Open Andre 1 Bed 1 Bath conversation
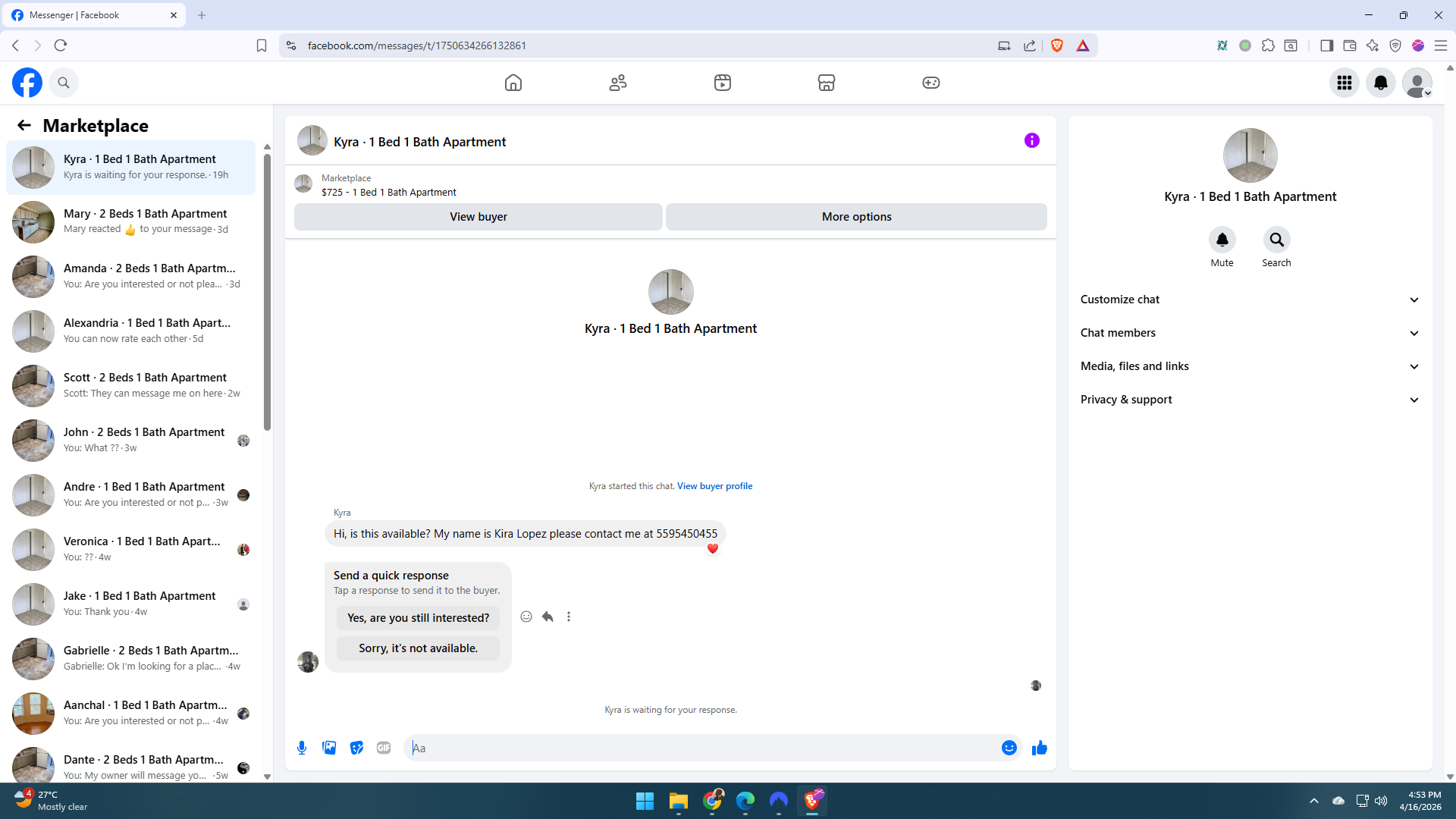The height and width of the screenshot is (819, 1456). pos(130,494)
